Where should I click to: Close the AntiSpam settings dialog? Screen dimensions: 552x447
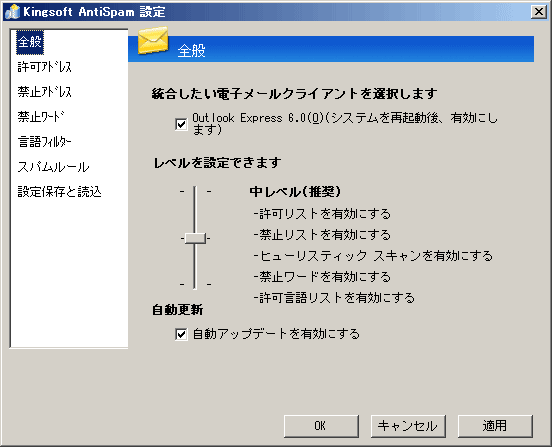pyautogui.click(x=539, y=12)
